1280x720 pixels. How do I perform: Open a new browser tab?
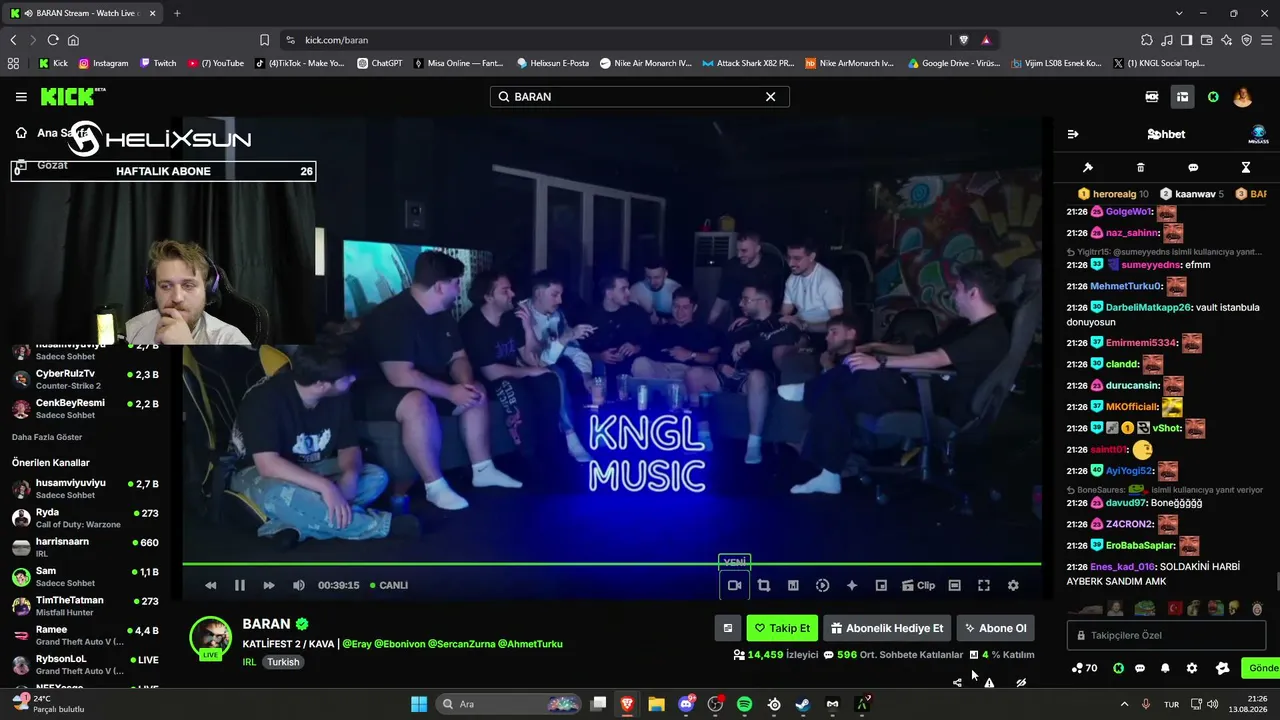[x=177, y=13]
